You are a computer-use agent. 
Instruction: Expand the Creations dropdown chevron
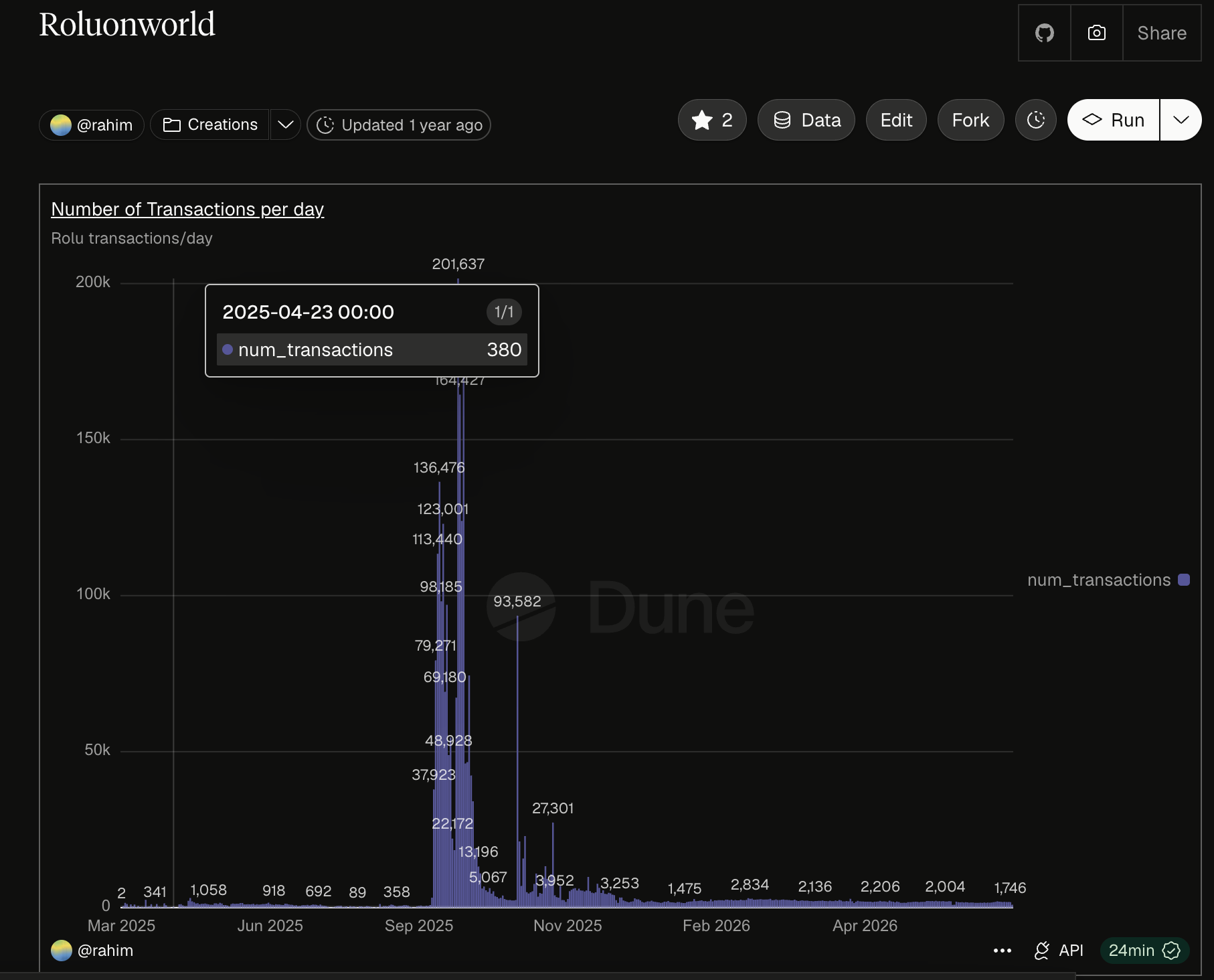(286, 125)
